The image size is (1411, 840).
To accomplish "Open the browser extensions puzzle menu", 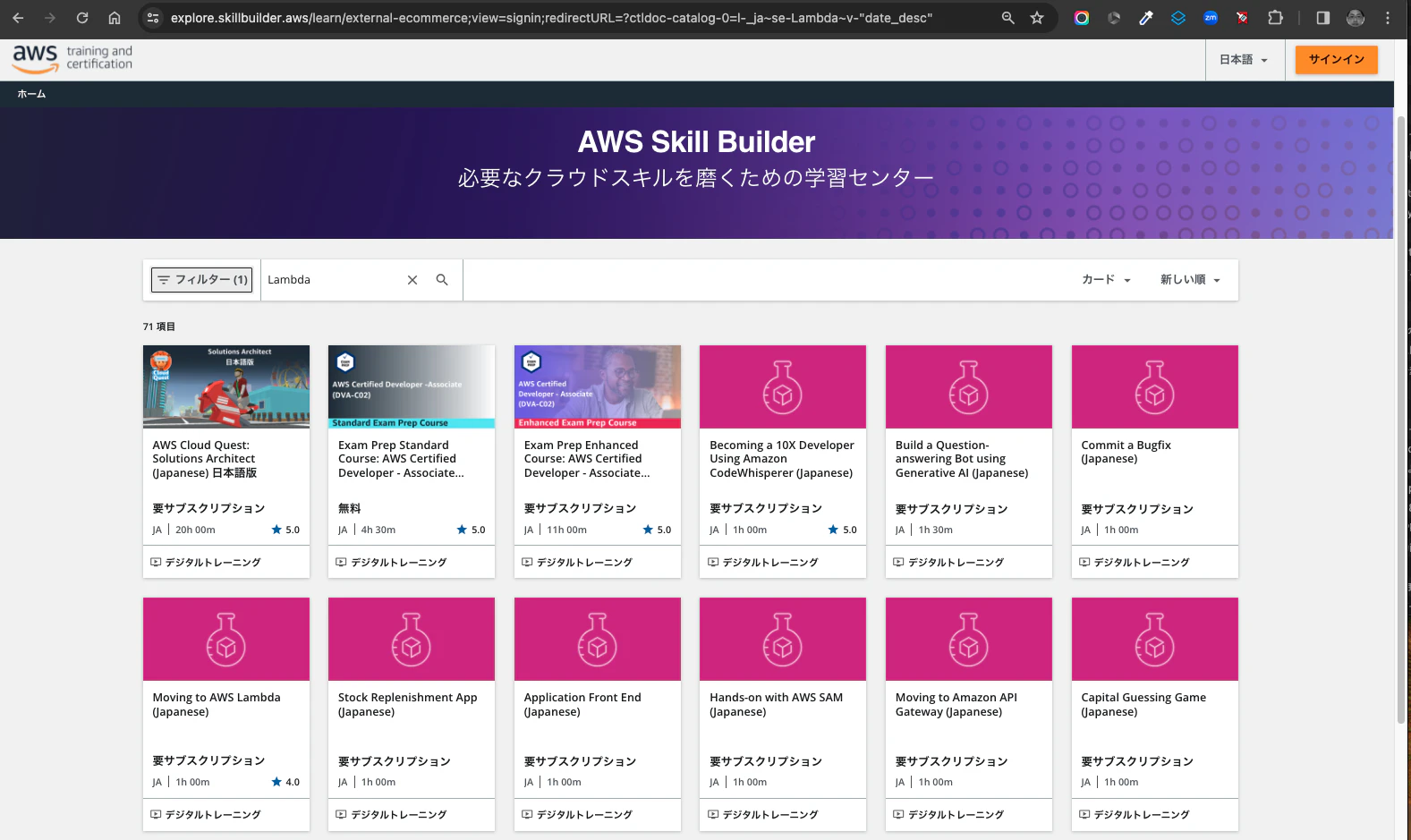I will [x=1275, y=18].
